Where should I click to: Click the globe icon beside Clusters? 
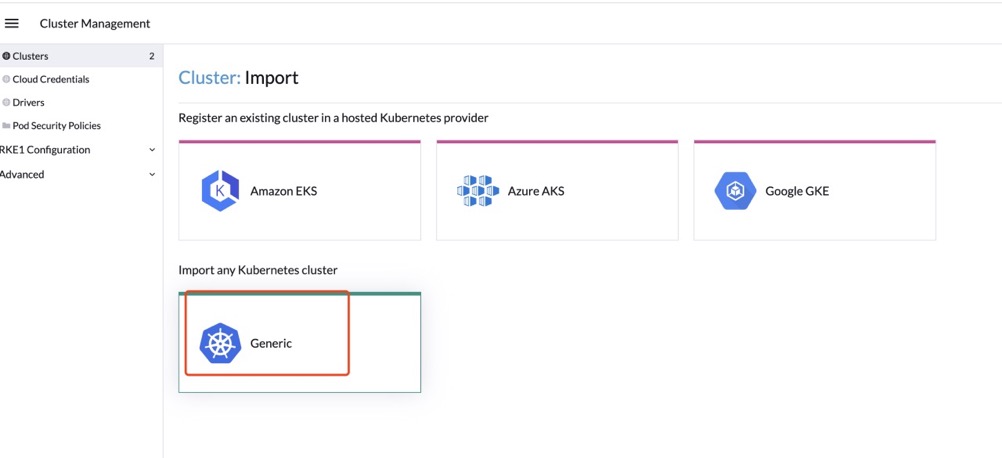click(x=6, y=56)
